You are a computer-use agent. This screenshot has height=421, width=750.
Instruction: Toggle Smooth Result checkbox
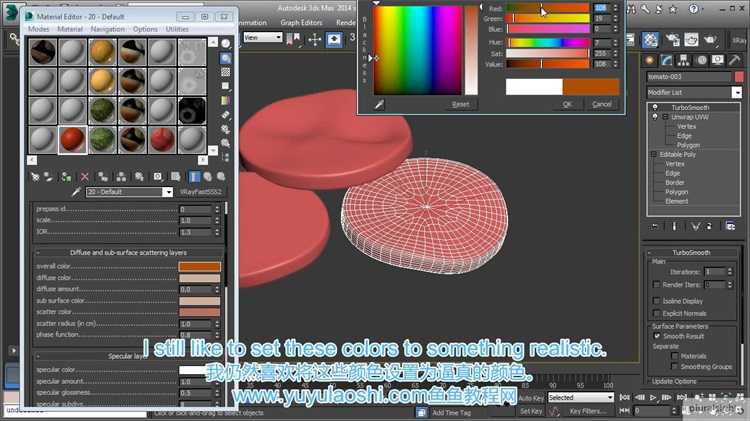click(x=657, y=336)
